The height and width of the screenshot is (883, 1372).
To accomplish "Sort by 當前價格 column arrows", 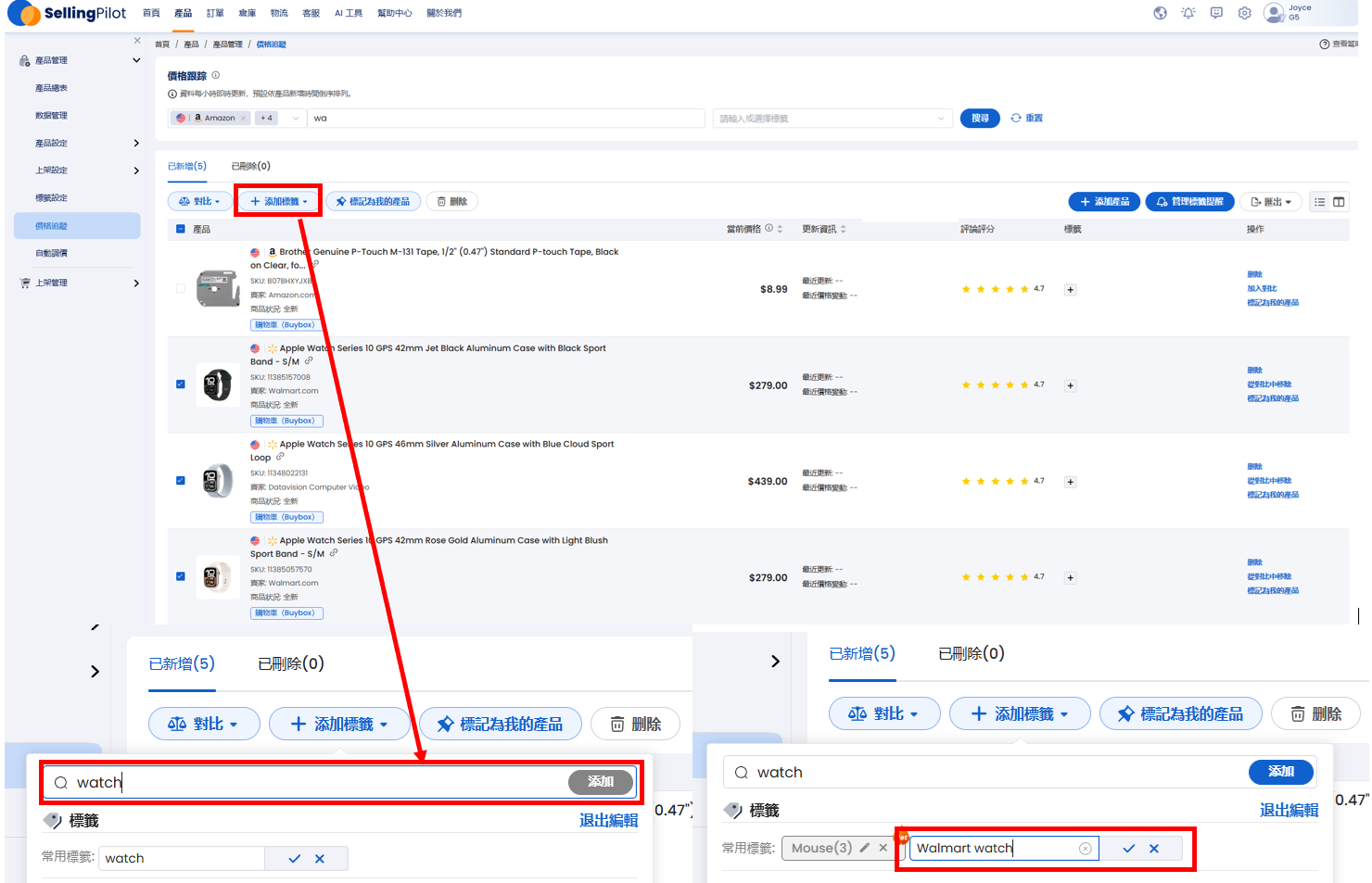I will click(x=780, y=229).
